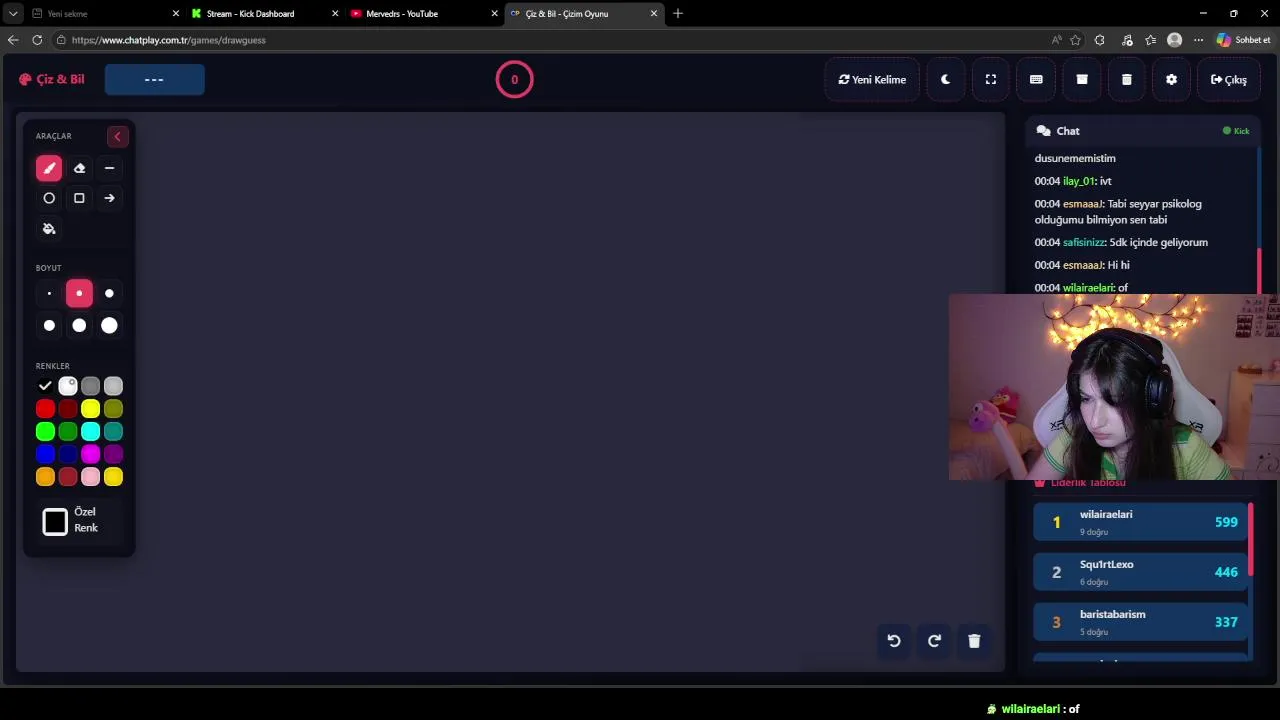Pick the red color swatch
The image size is (1280, 720).
[45, 409]
